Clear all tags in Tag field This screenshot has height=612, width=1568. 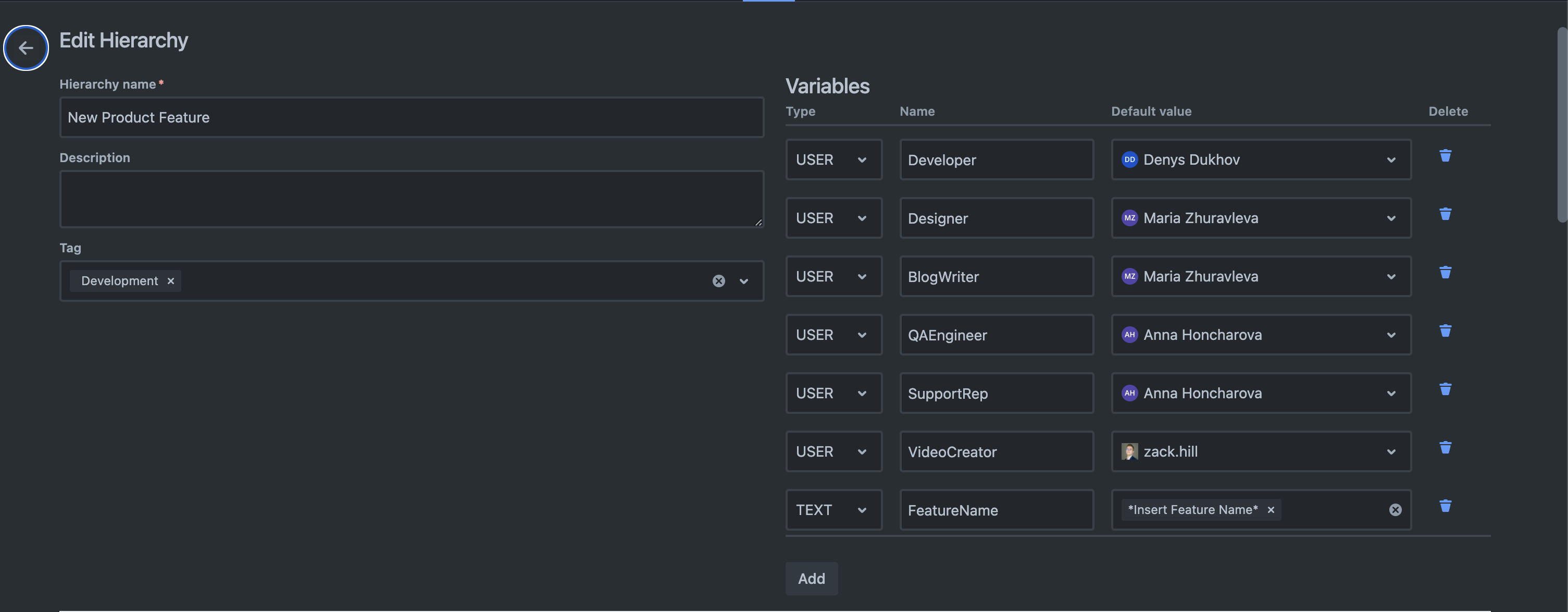click(718, 281)
